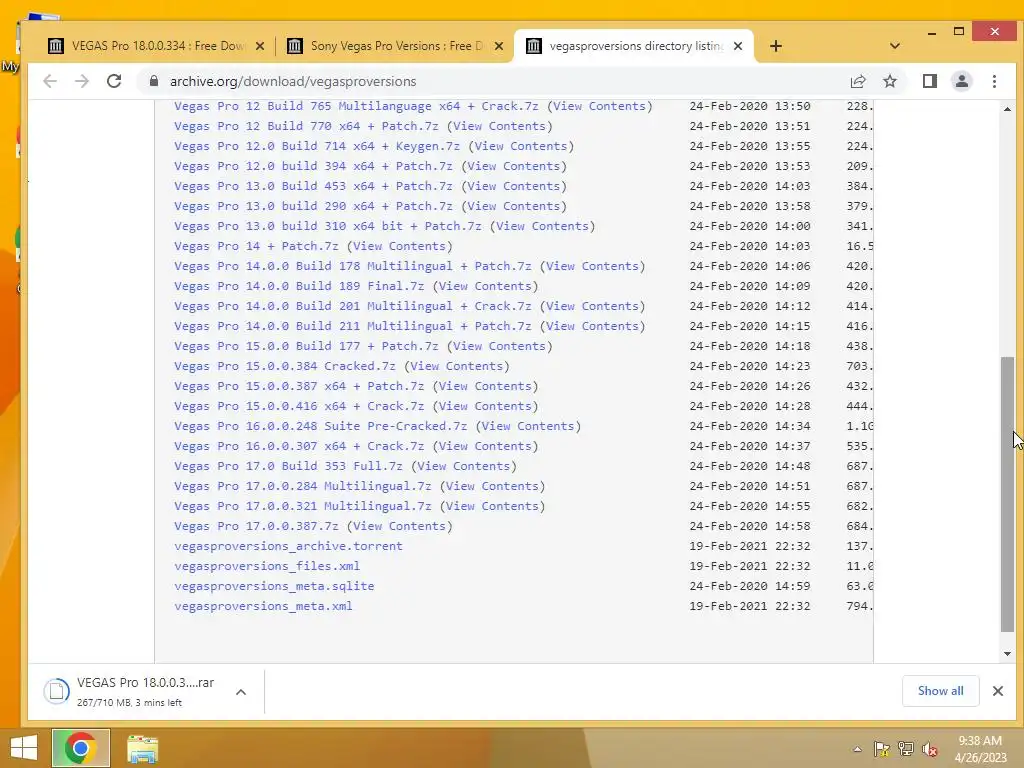Open Vegas Pro 17.0.0.284 Multilingual.7z link
Screen dimensions: 1024x768
coord(302,486)
